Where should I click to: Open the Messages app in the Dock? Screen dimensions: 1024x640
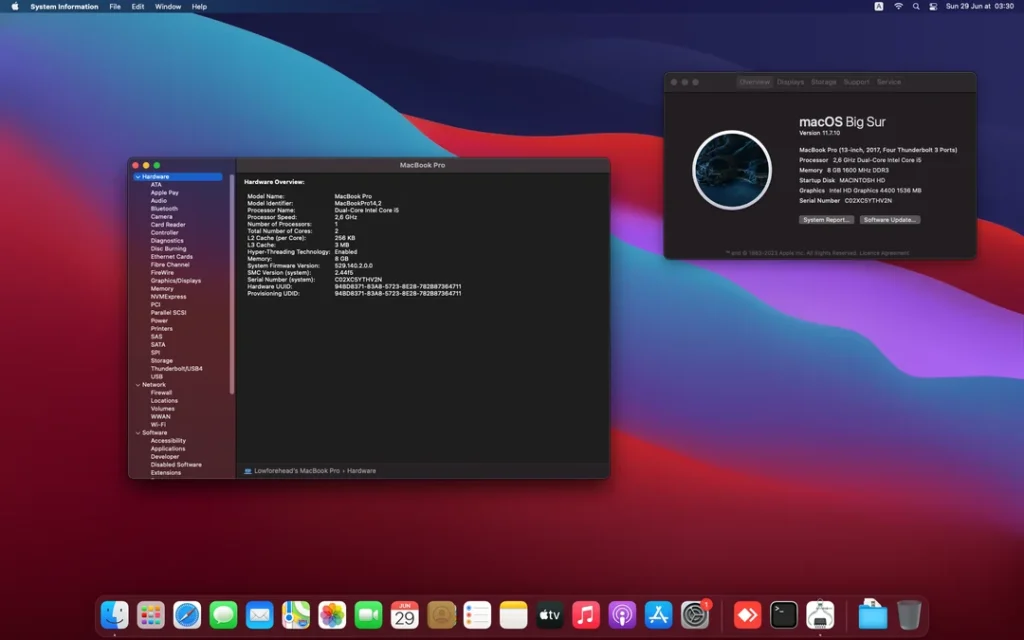click(223, 615)
